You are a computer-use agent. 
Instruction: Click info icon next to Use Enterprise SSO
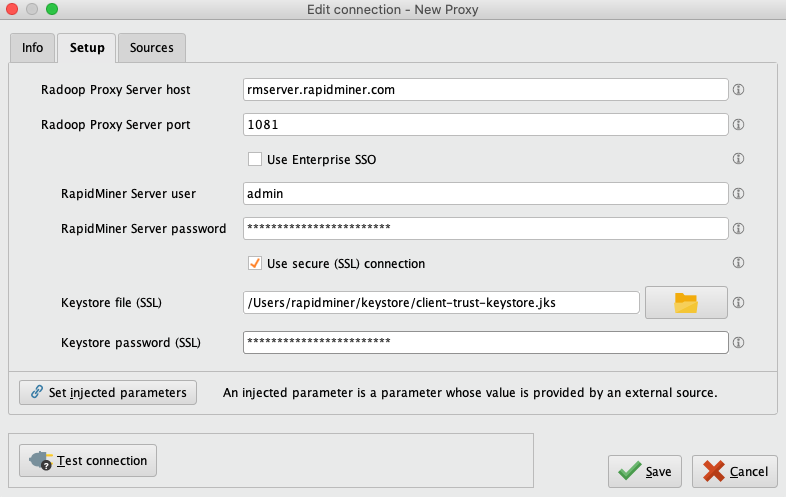[x=739, y=159]
